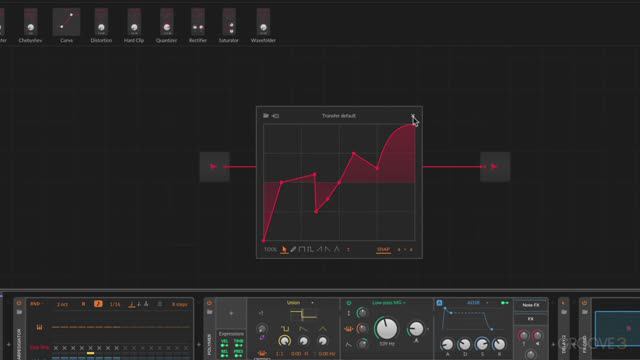The width and height of the screenshot is (640, 360).
Task: Click the large filter cutoff knob
Action: point(386,328)
